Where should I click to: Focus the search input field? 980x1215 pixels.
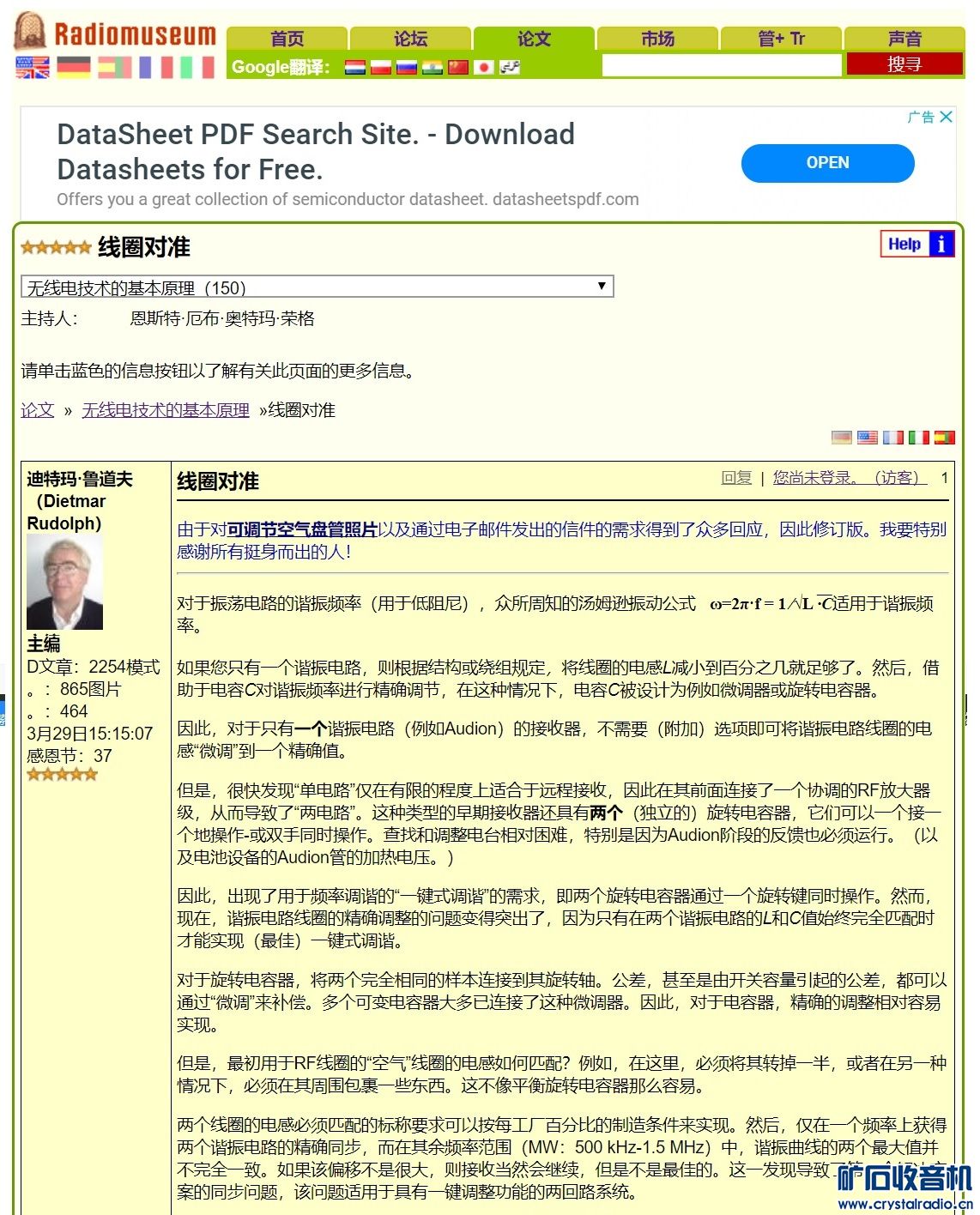(x=722, y=65)
